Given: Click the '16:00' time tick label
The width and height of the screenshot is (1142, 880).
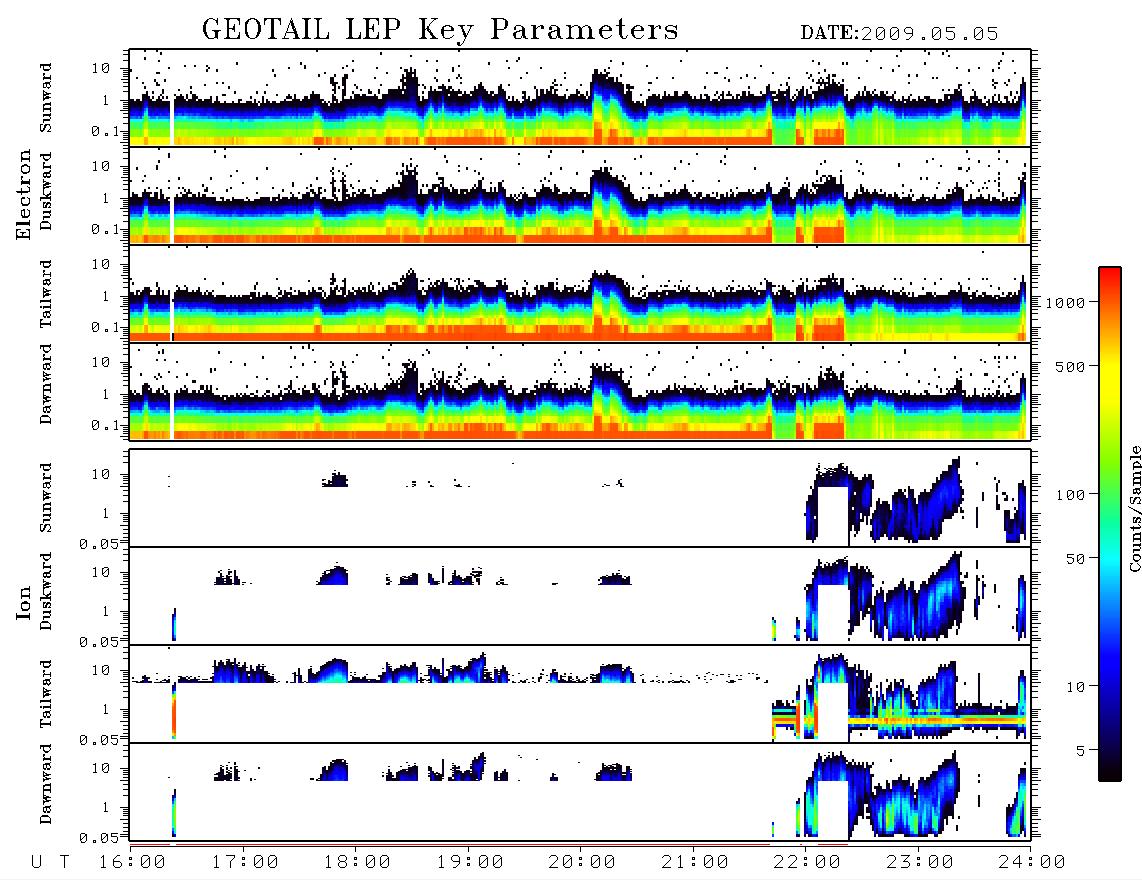Looking at the screenshot, I should pos(133,863).
